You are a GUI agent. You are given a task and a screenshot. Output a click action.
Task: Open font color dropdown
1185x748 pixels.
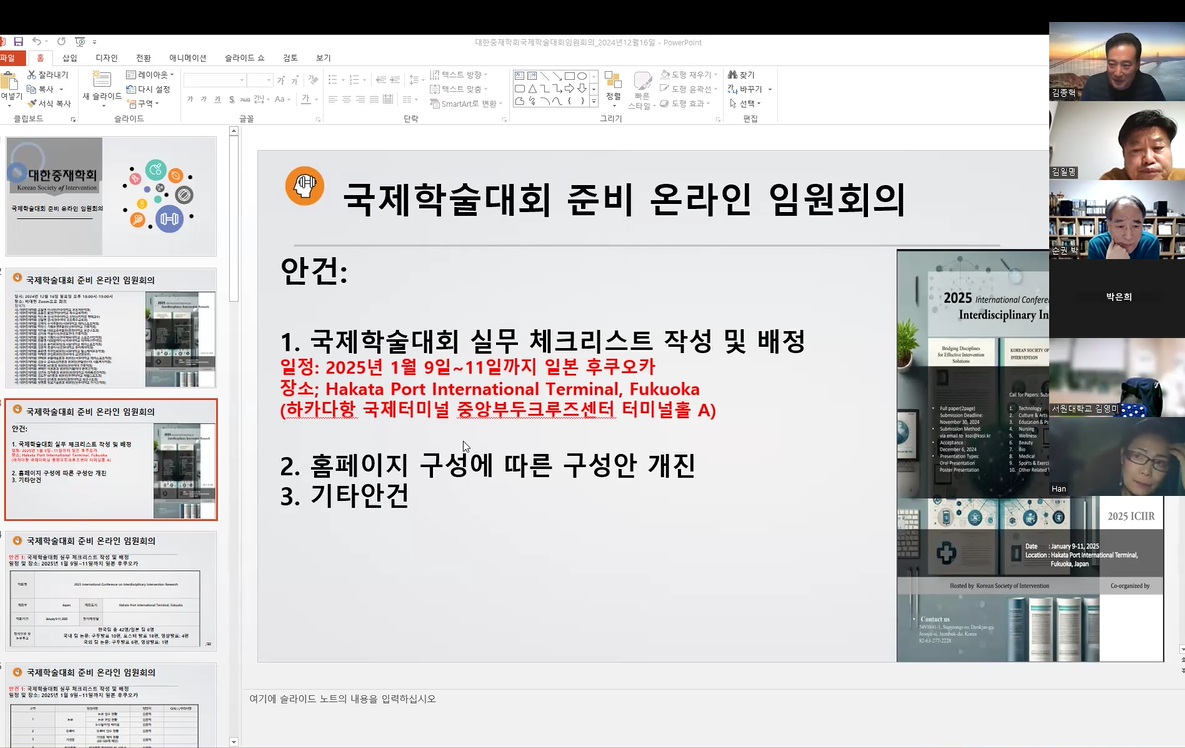point(315,100)
